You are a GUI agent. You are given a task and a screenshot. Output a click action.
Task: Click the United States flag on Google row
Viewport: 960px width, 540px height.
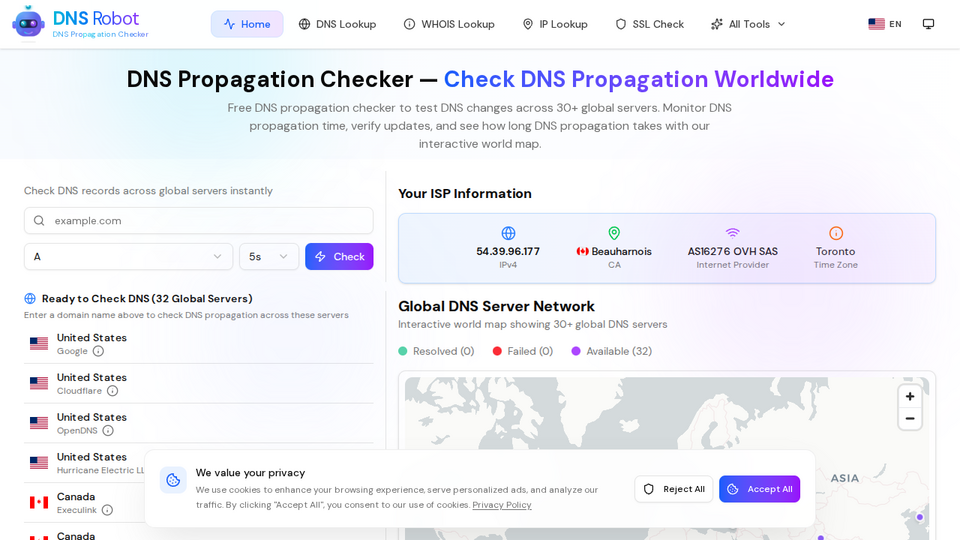[39, 343]
